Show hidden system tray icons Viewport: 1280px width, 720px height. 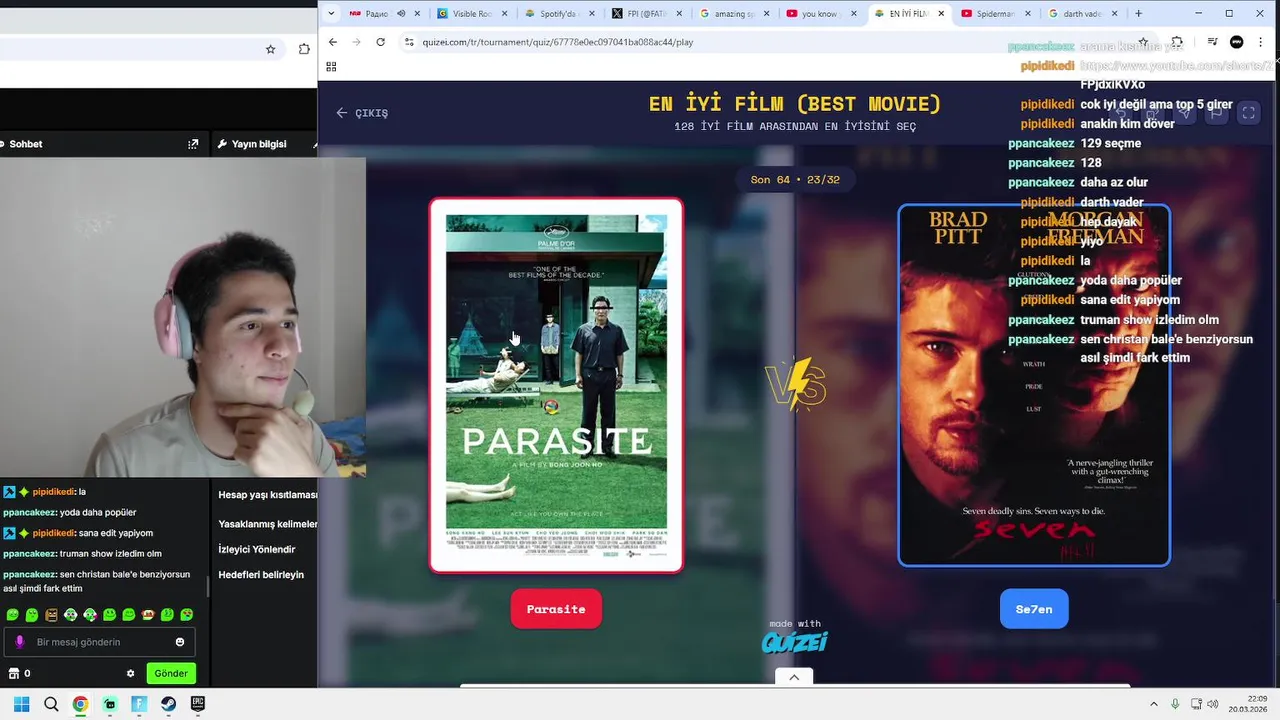click(1153, 704)
